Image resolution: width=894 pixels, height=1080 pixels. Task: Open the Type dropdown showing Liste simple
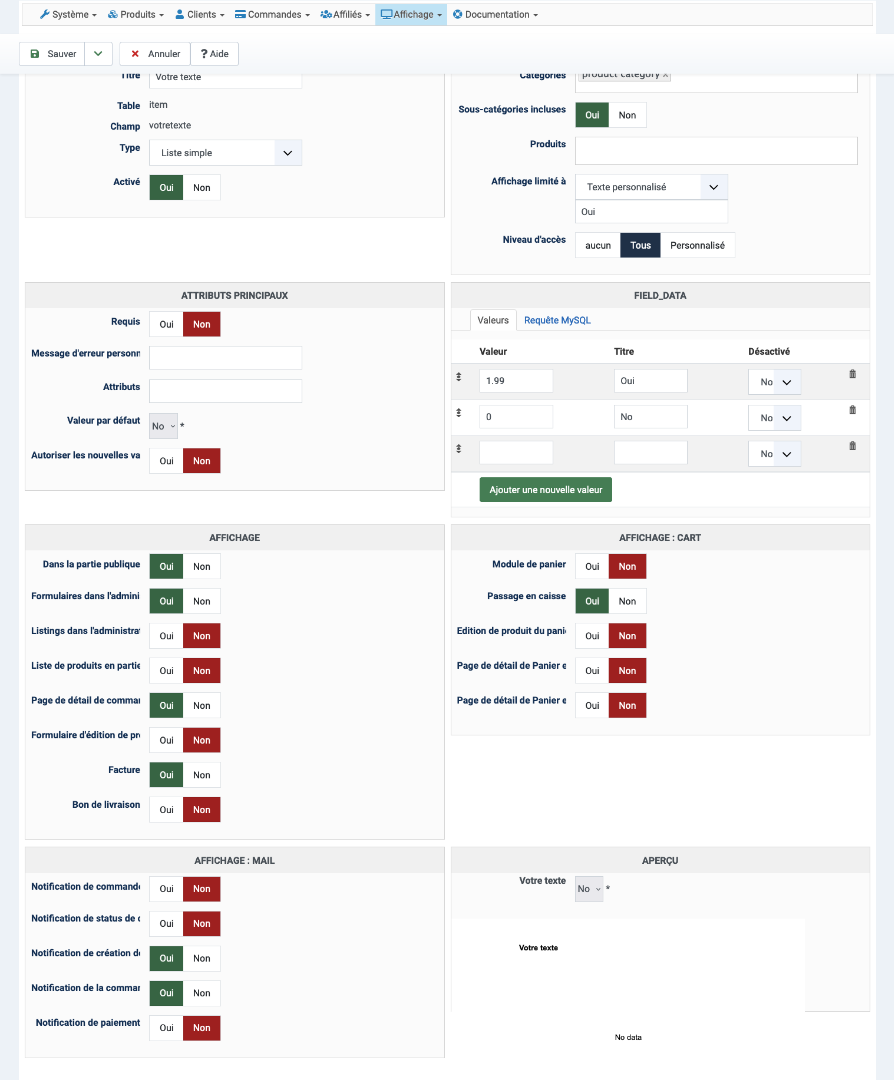[225, 153]
